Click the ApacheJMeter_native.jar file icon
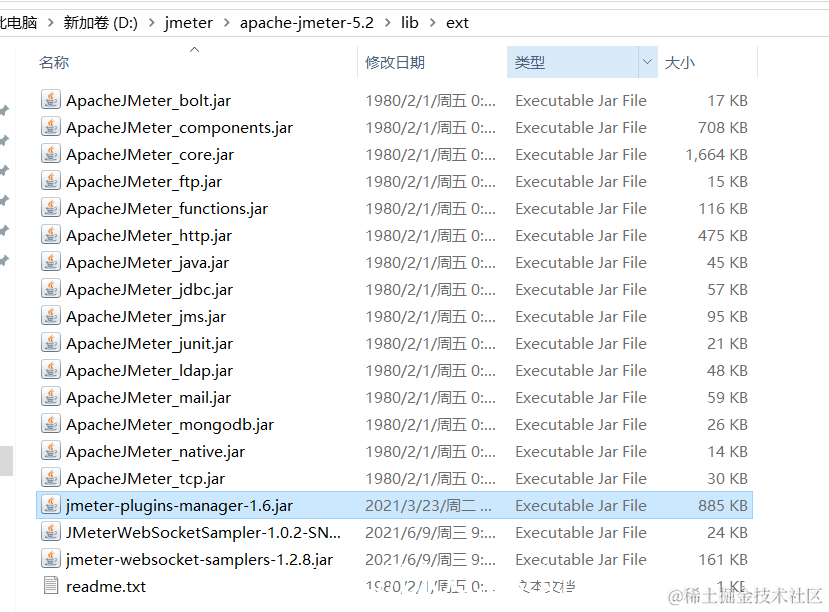Viewport: 829px width, 612px height. [x=51, y=450]
